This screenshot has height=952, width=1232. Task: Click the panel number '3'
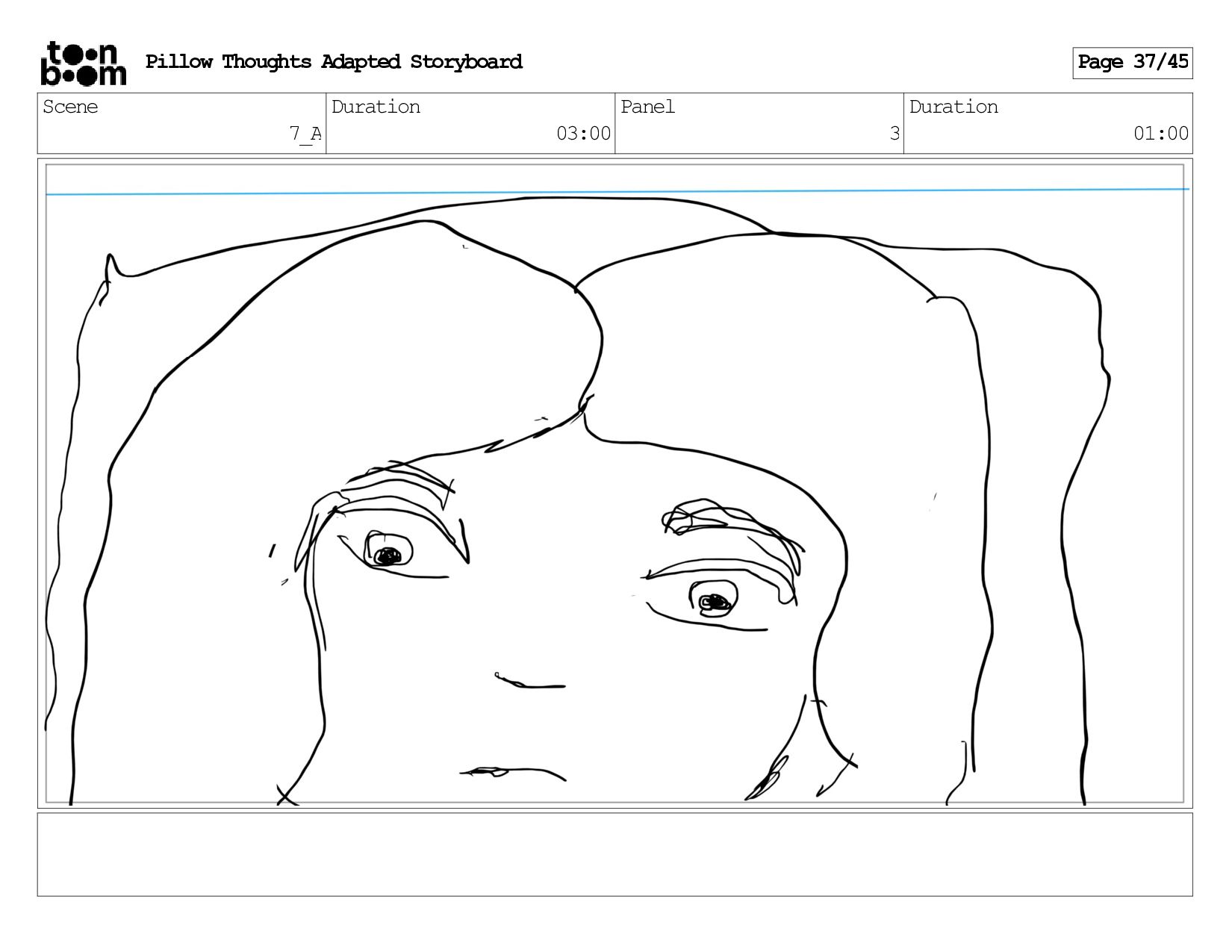tap(895, 134)
